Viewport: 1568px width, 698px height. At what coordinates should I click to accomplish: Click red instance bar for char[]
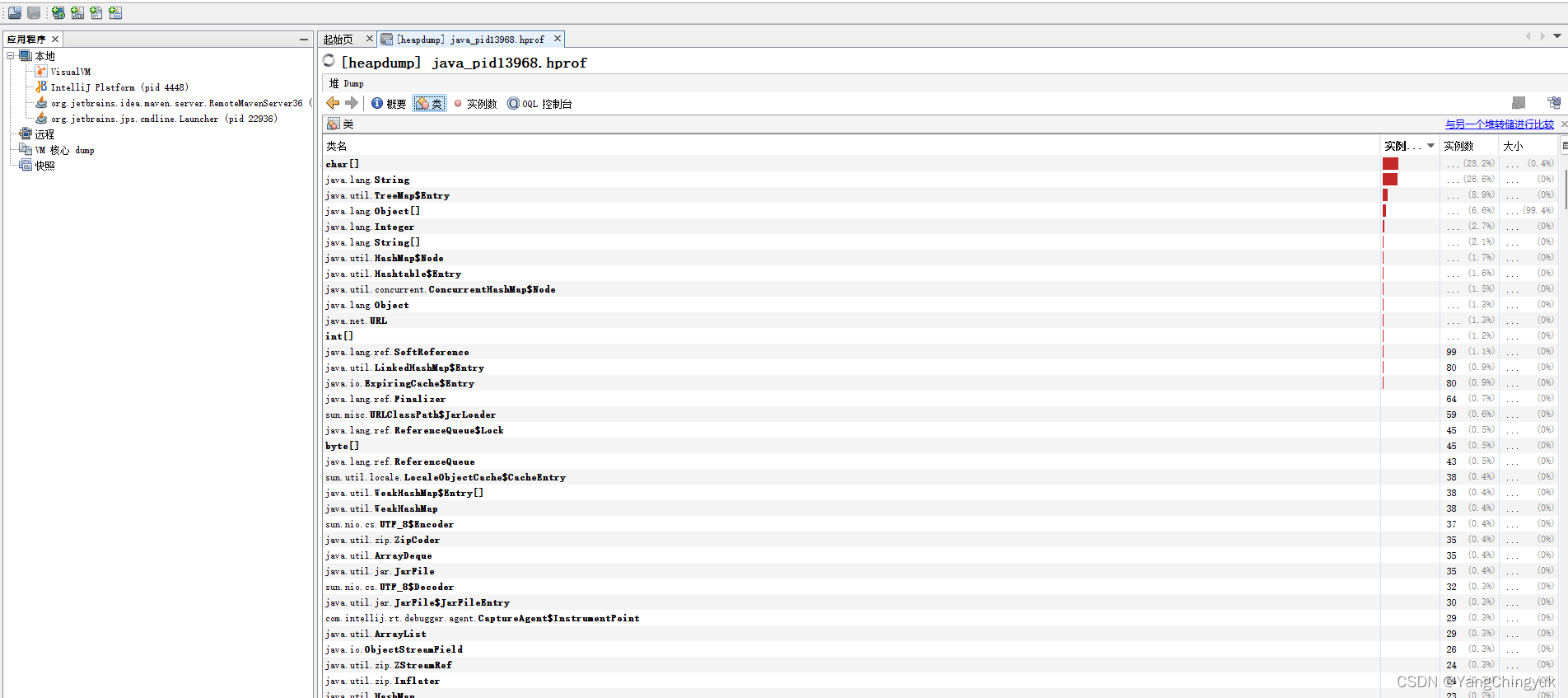(x=1391, y=164)
